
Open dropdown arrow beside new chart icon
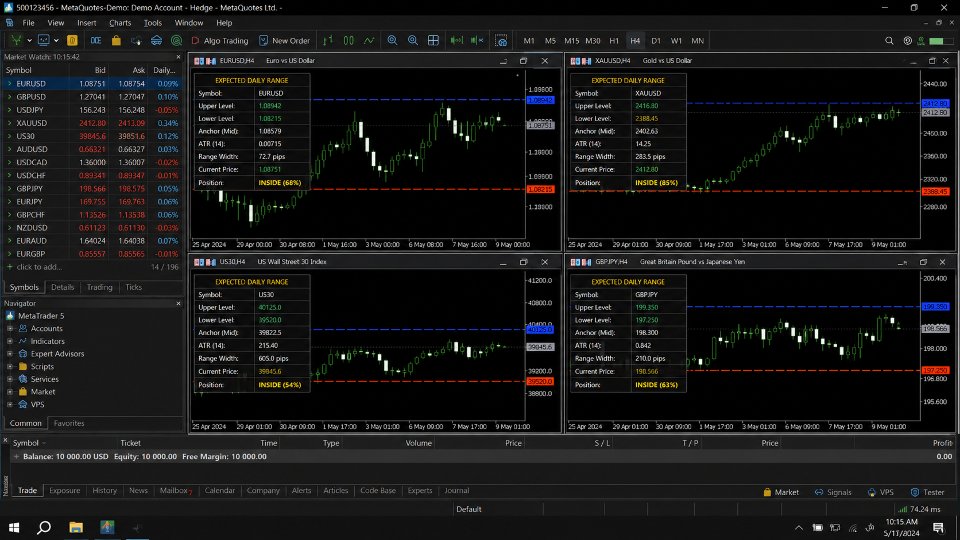pos(29,40)
